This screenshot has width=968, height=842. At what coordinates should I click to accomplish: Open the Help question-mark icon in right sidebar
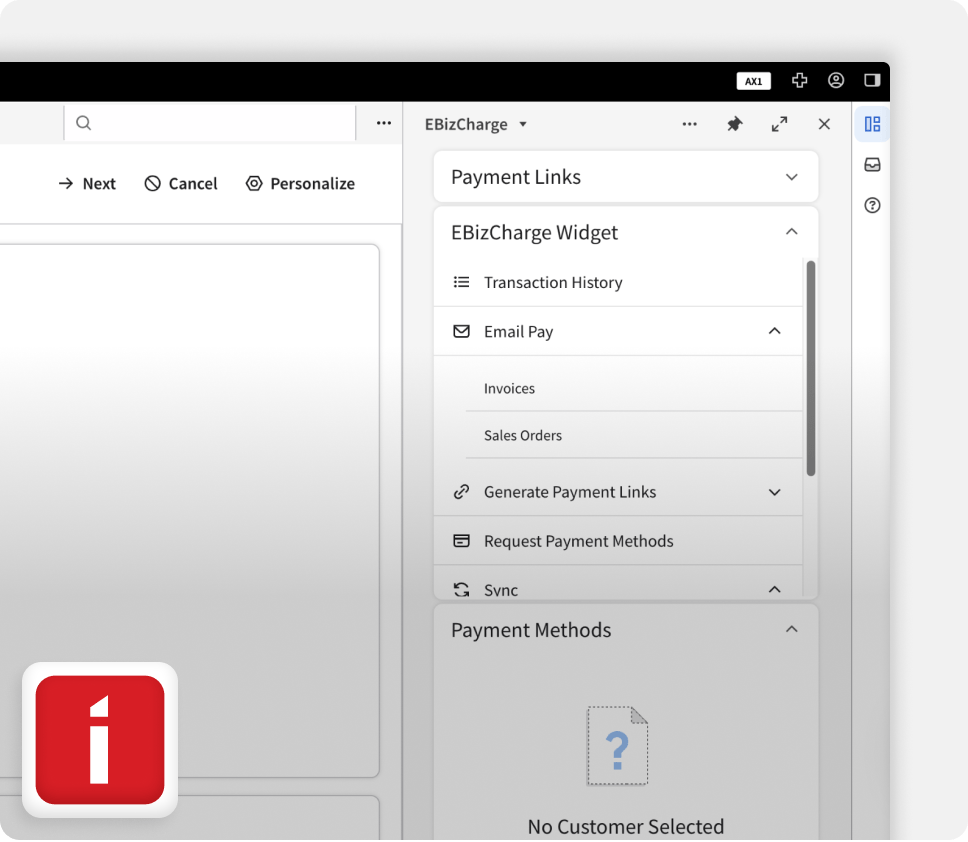pyautogui.click(x=871, y=205)
